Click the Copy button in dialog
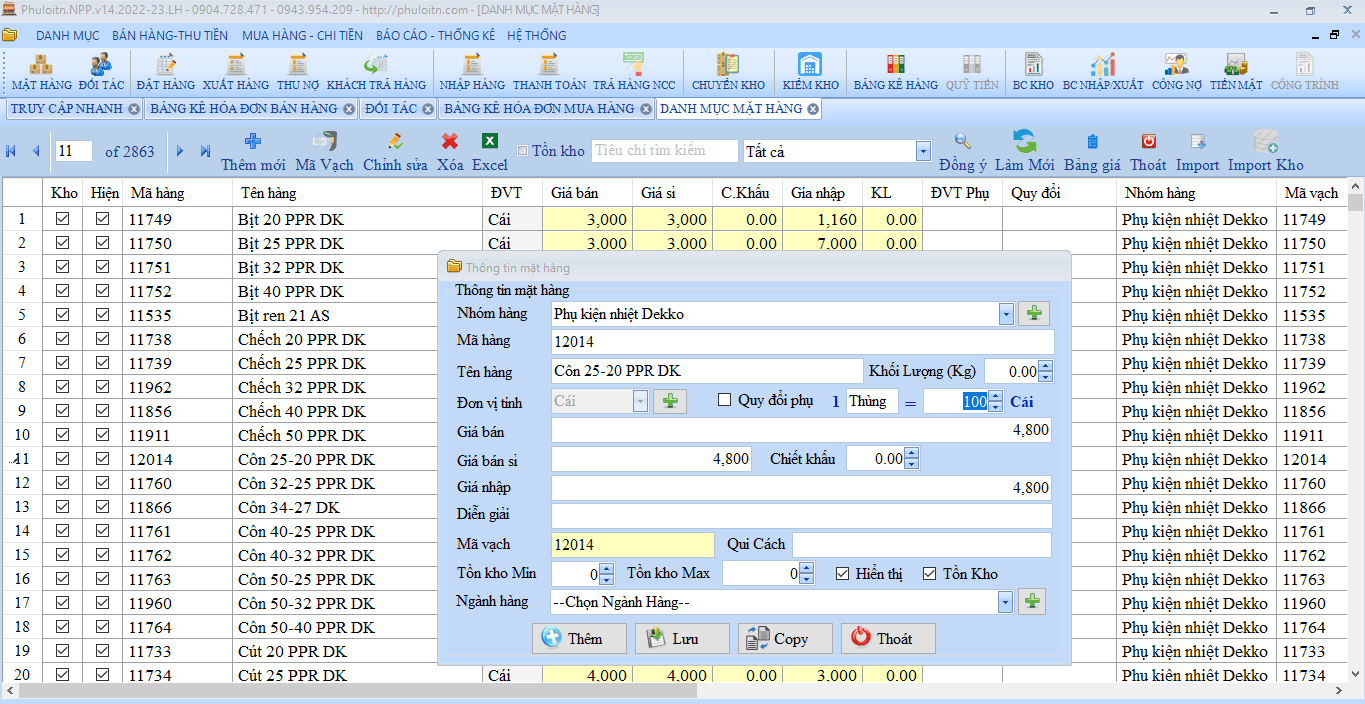This screenshot has width=1365, height=704. point(785,639)
